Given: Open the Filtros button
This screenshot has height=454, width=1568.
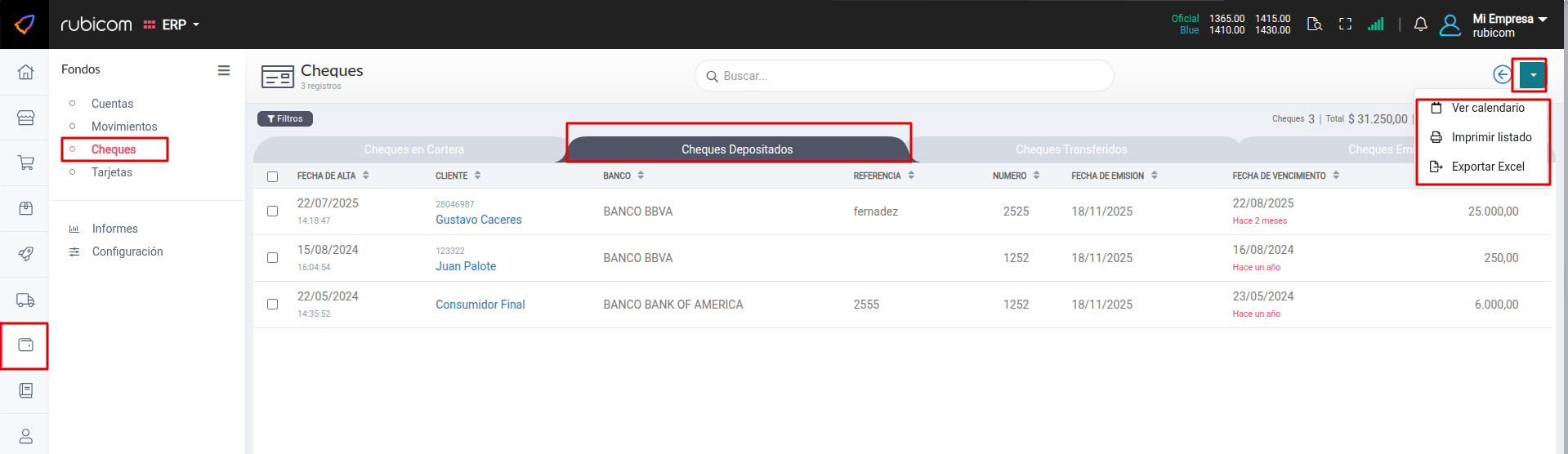Looking at the screenshot, I should [x=285, y=119].
